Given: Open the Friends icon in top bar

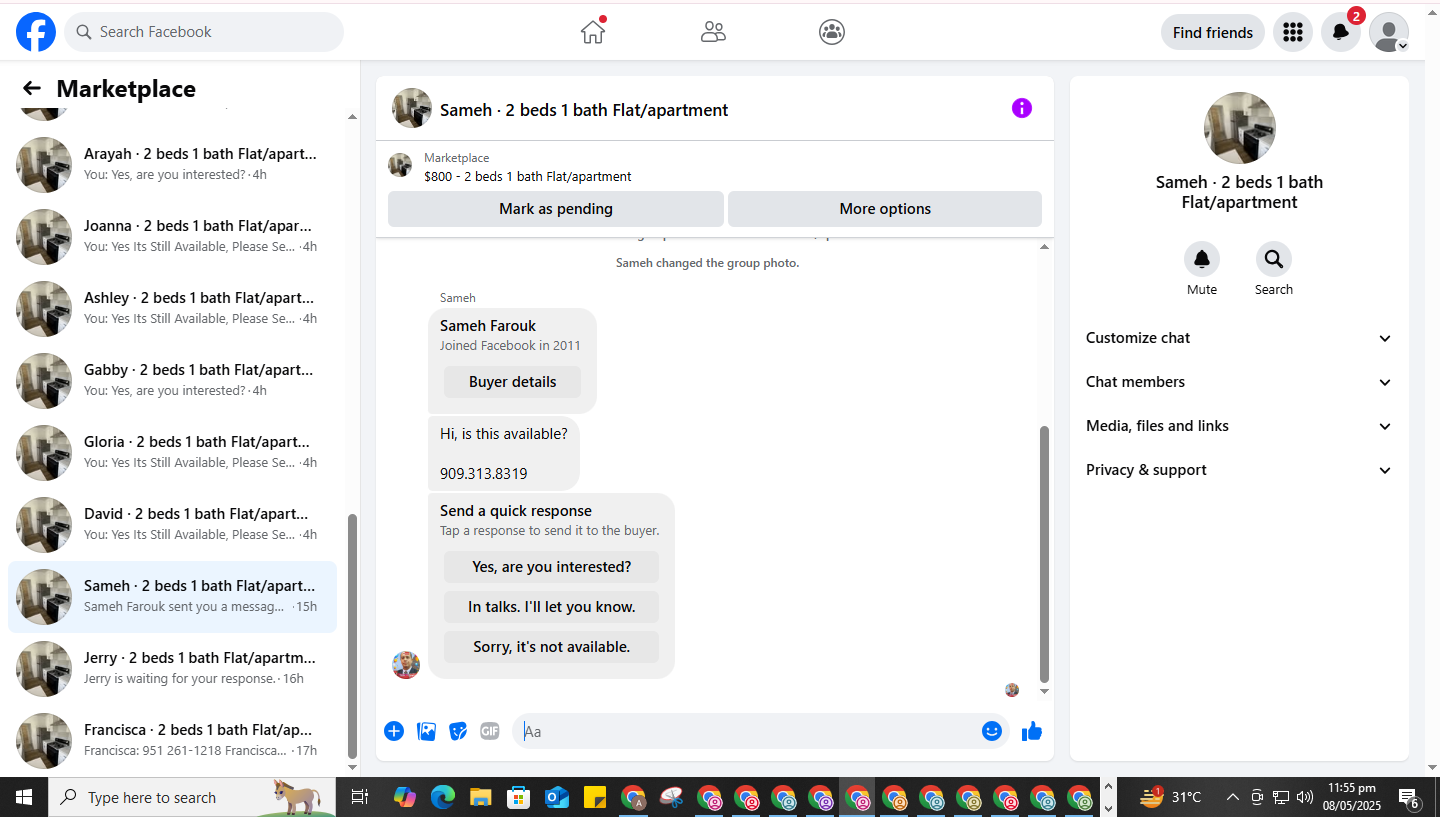Looking at the screenshot, I should click(713, 32).
